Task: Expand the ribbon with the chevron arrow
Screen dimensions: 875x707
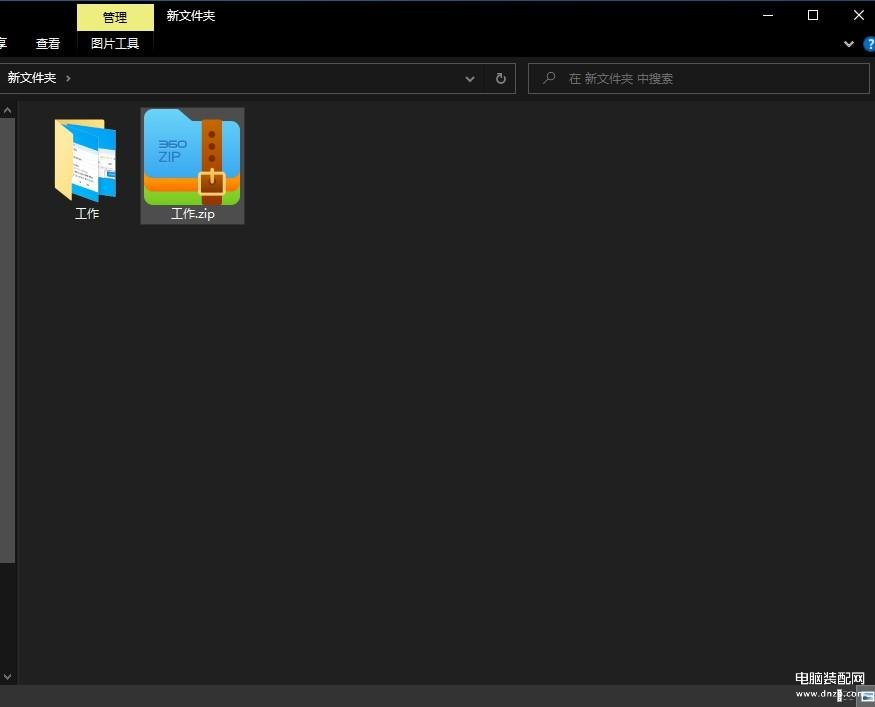Action: (849, 44)
